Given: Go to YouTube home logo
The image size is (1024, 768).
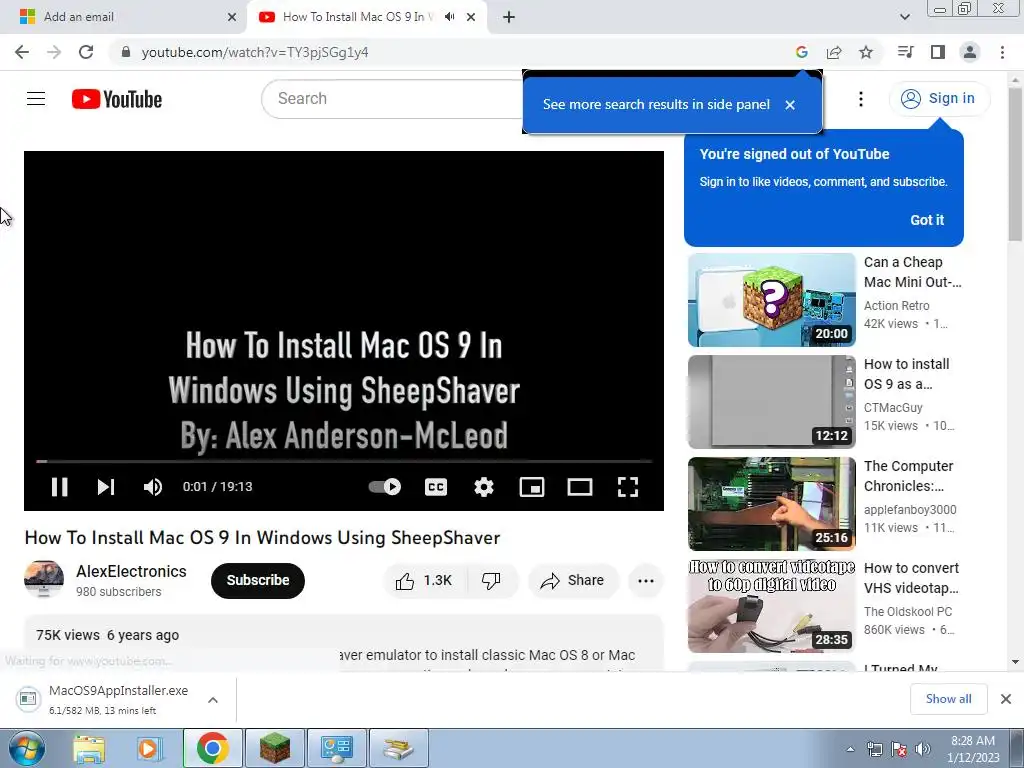Looking at the screenshot, I should point(117,99).
